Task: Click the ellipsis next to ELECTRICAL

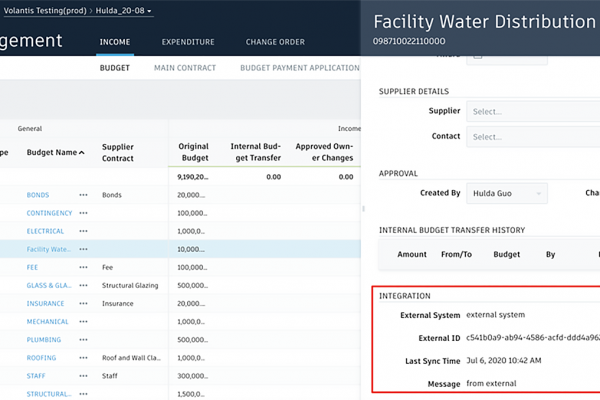Action: 84,231
